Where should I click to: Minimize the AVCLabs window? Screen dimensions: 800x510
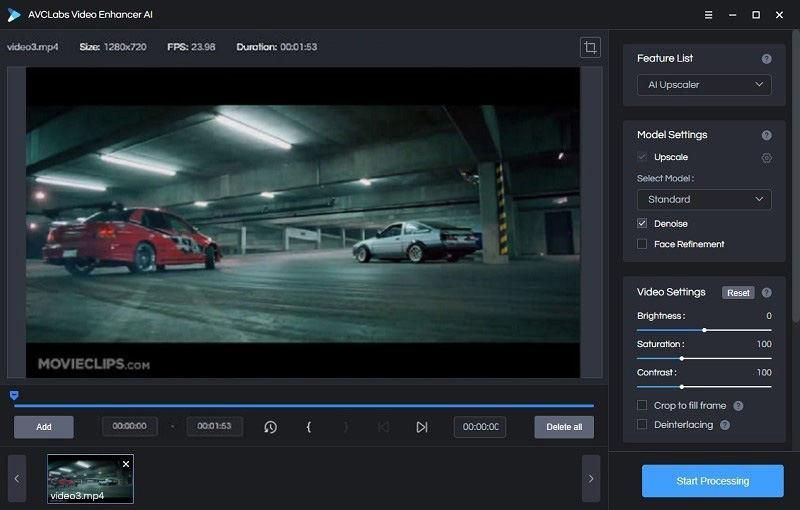[733, 15]
